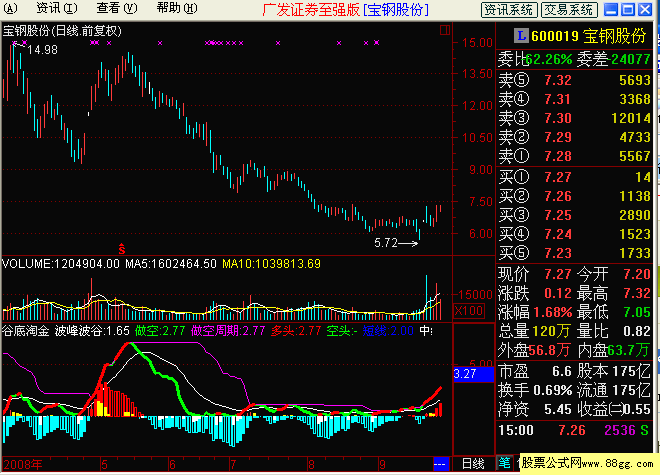Click the 2008年 marker on the time axis
The height and width of the screenshot is (475, 660).
[23, 464]
